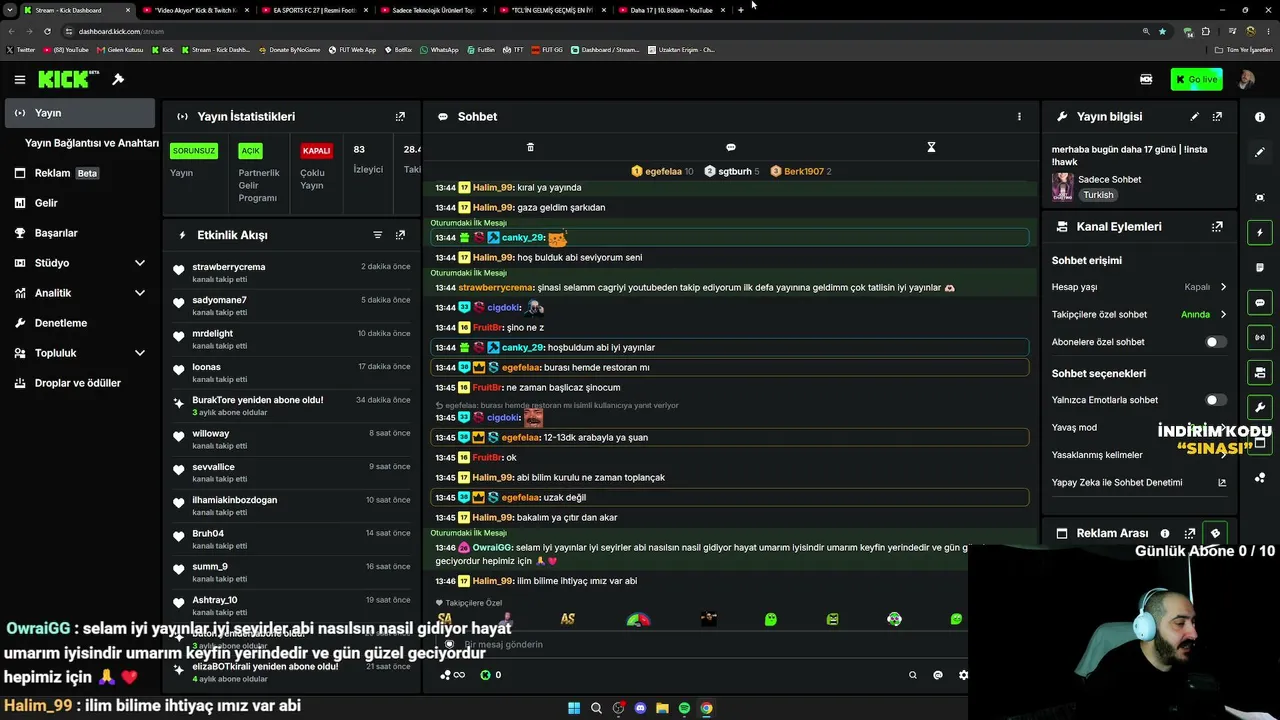Open the Windows Start menu
This screenshot has width=1280, height=720.
click(574, 708)
